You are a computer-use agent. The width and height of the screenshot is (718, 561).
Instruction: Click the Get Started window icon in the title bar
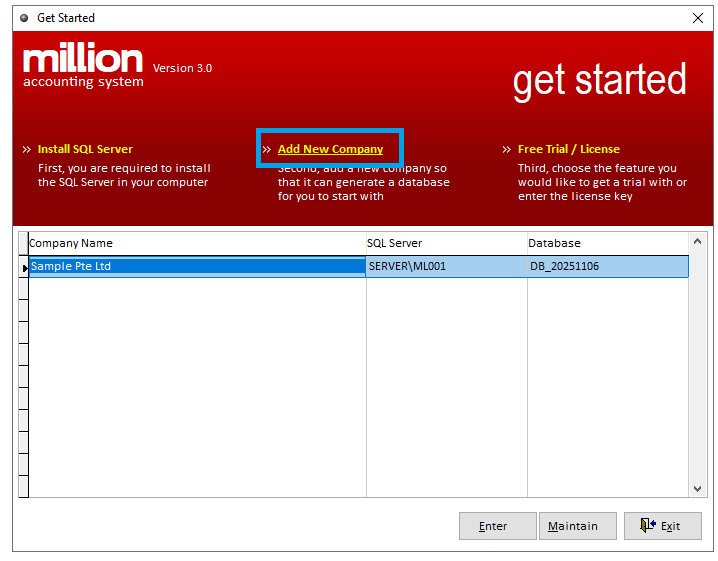pyautogui.click(x=24, y=18)
